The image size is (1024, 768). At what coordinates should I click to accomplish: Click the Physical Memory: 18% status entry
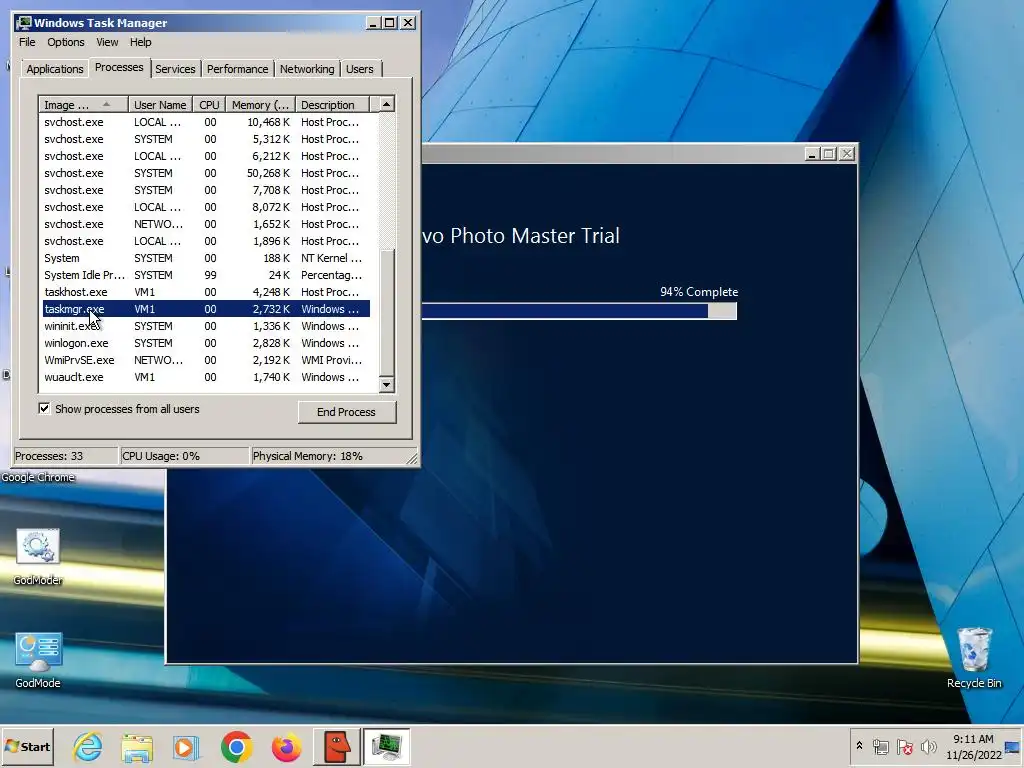tap(330, 456)
